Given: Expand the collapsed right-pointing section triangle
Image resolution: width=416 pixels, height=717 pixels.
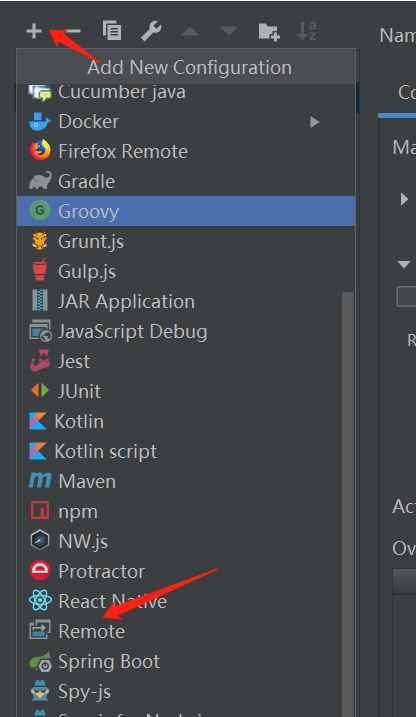Looking at the screenshot, I should [x=404, y=199].
